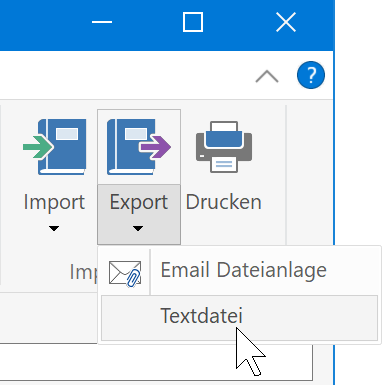Viewport: 388px width, 385px height.
Task: Click the Export notebook icon with purple arrow
Action: click(x=139, y=147)
